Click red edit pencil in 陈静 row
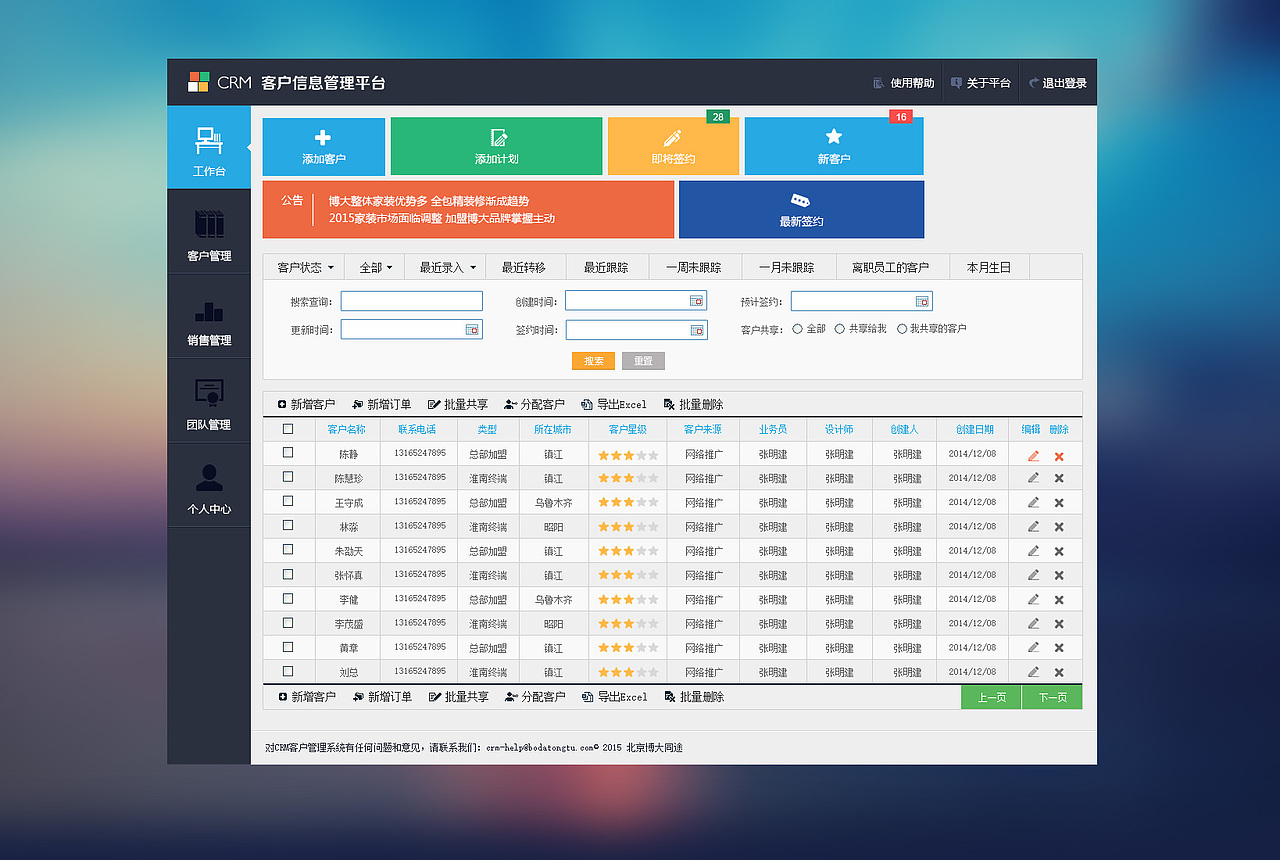Image resolution: width=1280 pixels, height=860 pixels. click(1033, 455)
